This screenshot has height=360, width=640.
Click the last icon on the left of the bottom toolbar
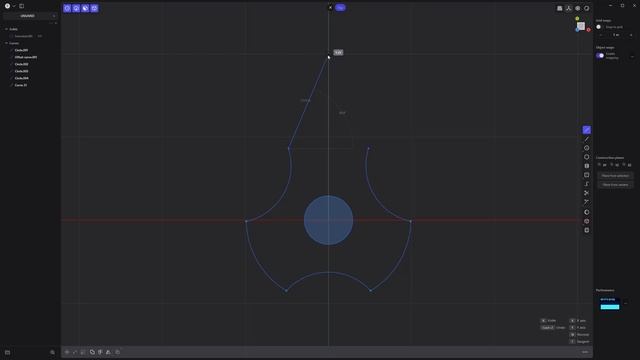click(118, 352)
